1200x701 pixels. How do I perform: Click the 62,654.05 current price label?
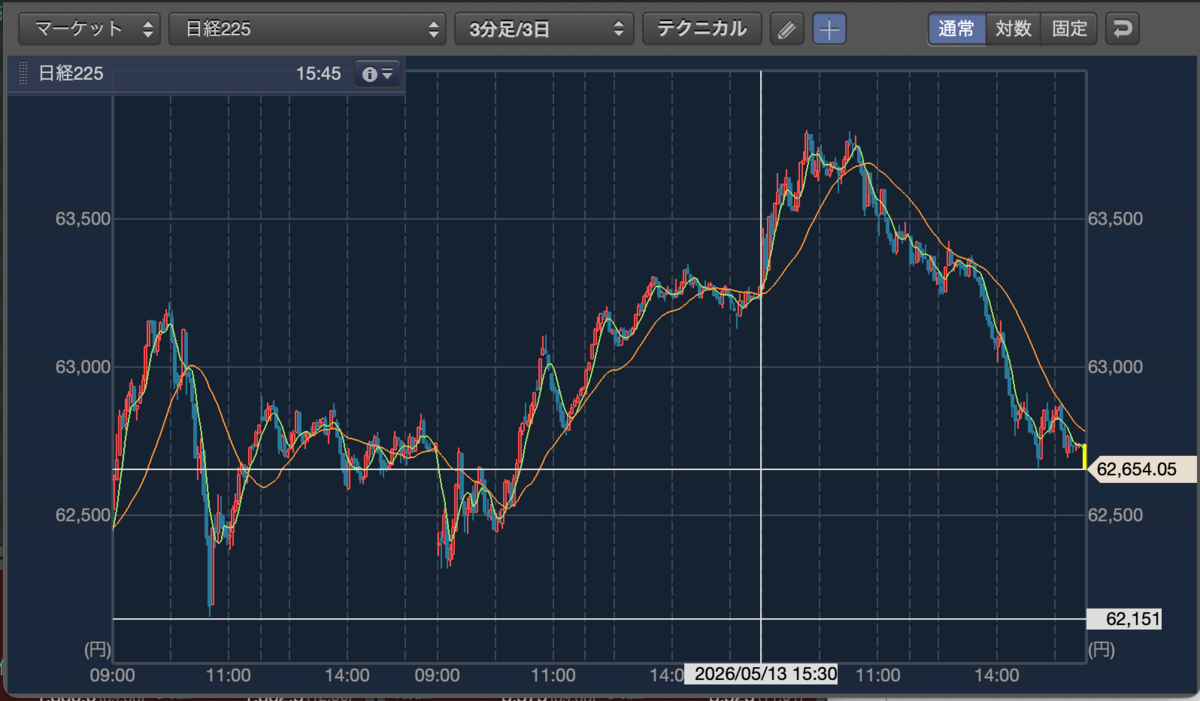tap(1140, 469)
